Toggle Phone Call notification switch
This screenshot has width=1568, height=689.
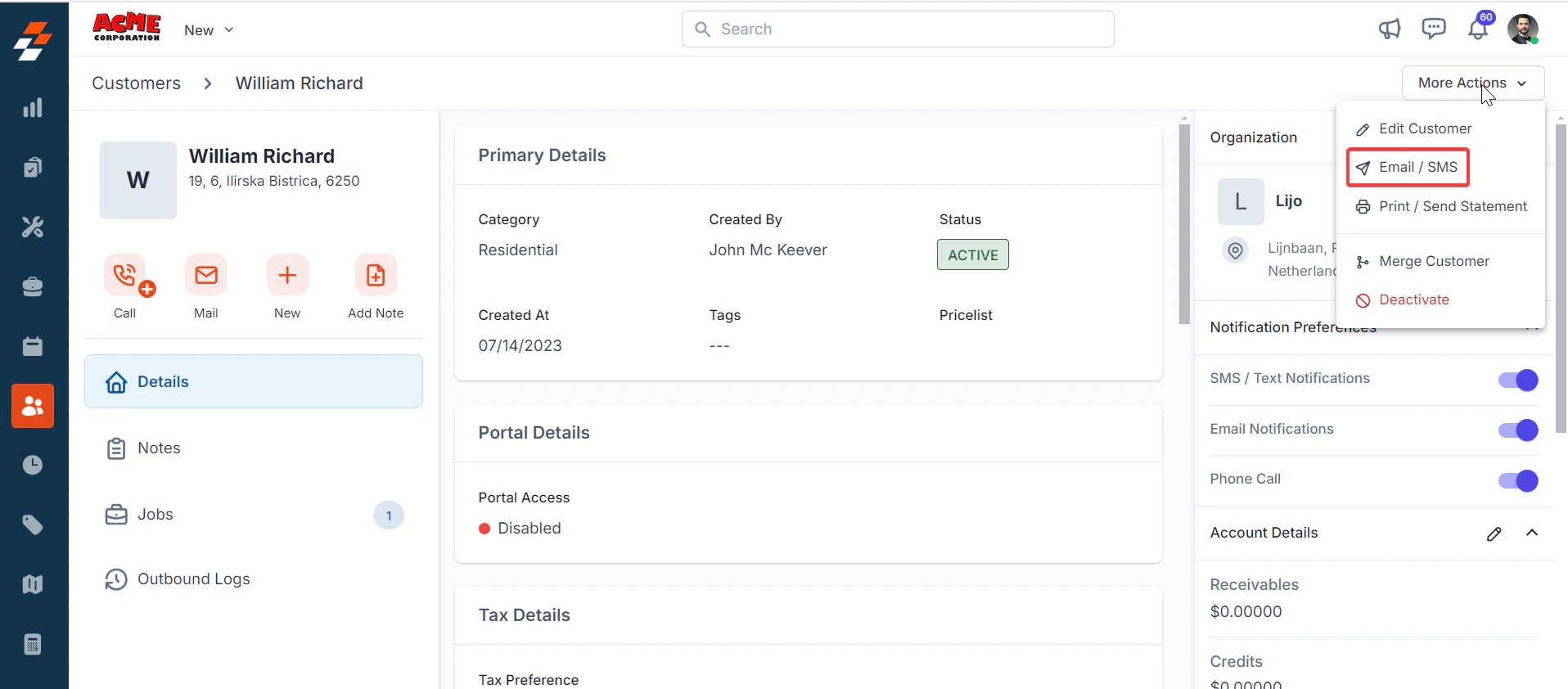(x=1518, y=480)
